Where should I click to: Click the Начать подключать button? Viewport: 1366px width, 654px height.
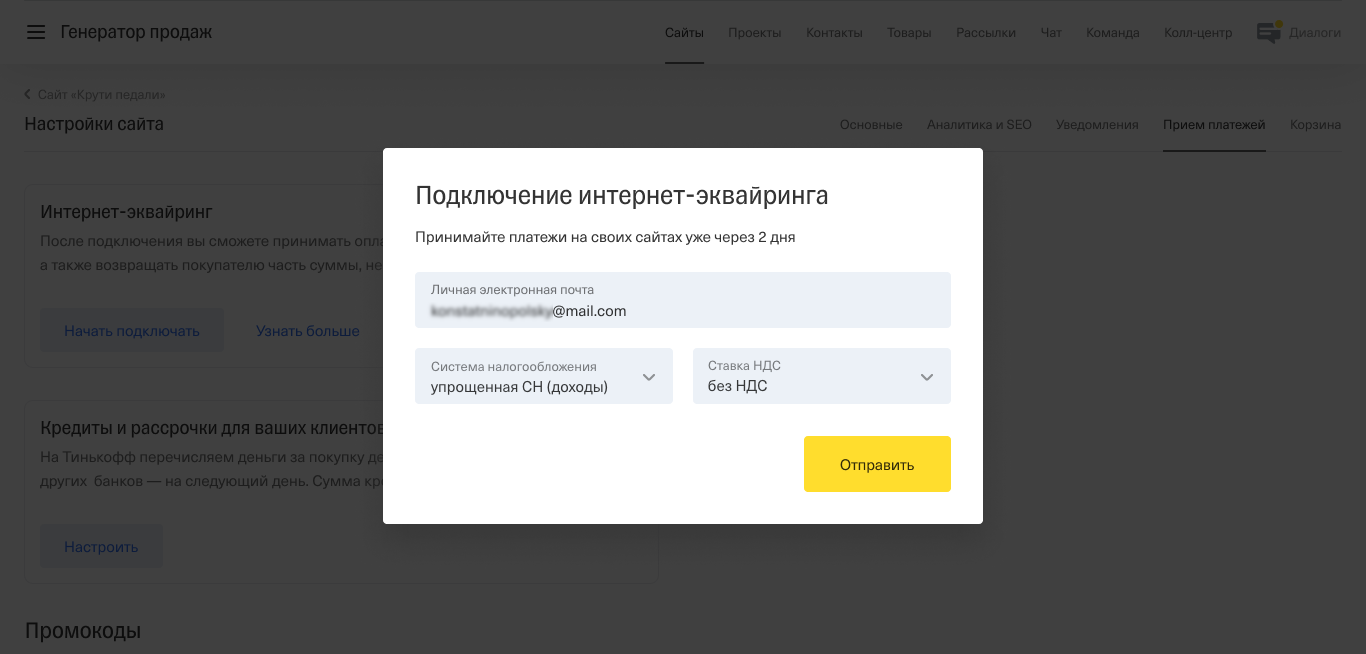click(x=132, y=330)
